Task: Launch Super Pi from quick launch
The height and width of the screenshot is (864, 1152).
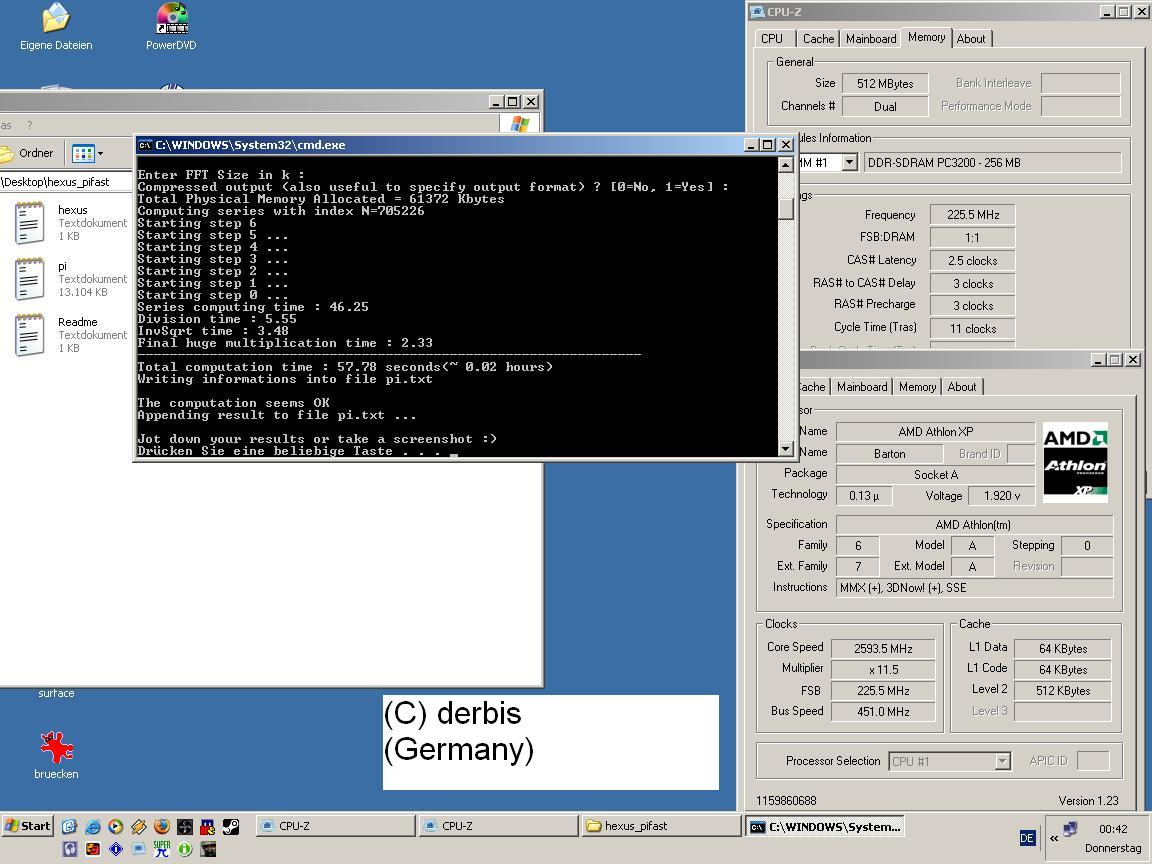Action: coord(162,849)
